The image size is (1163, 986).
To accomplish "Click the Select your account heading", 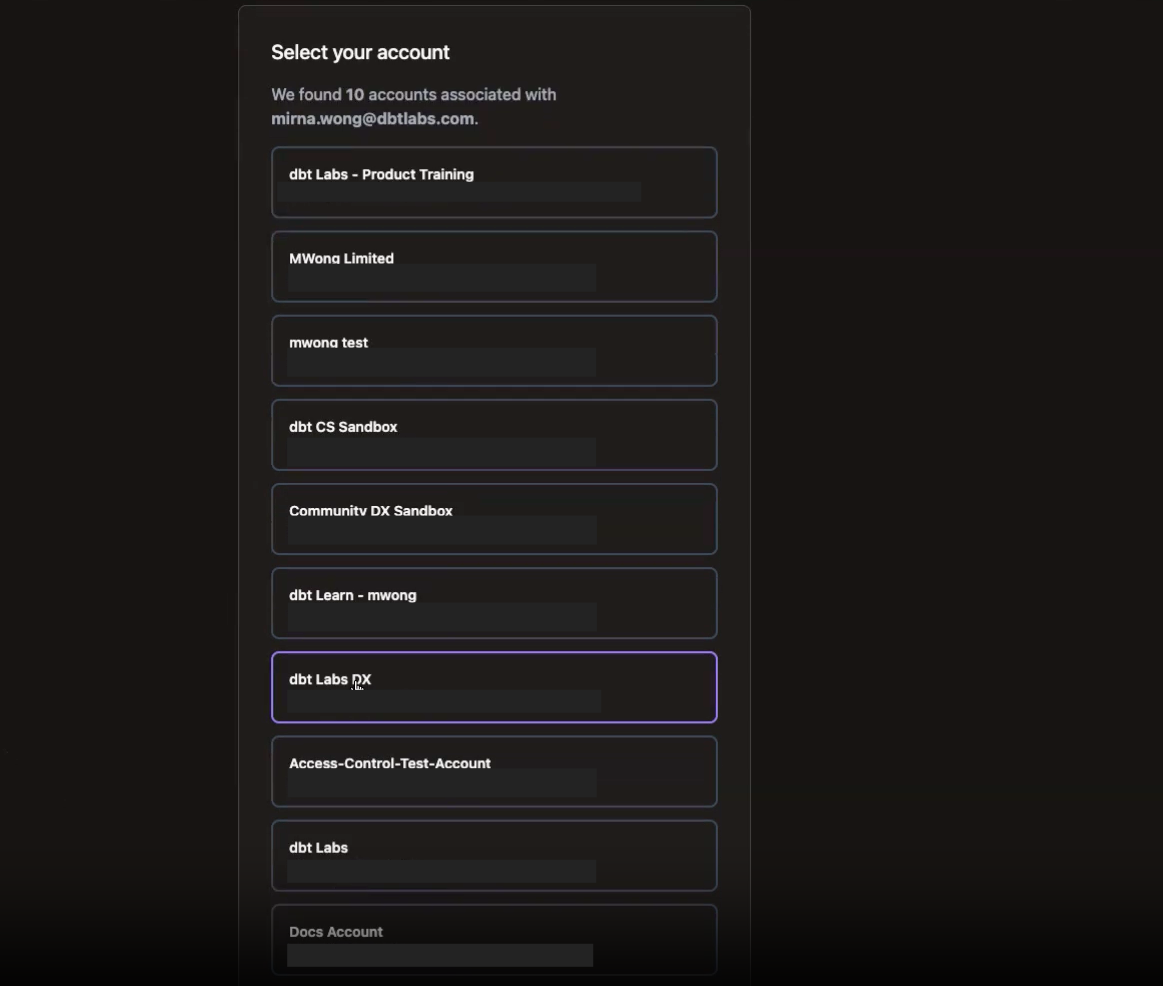I will (360, 53).
